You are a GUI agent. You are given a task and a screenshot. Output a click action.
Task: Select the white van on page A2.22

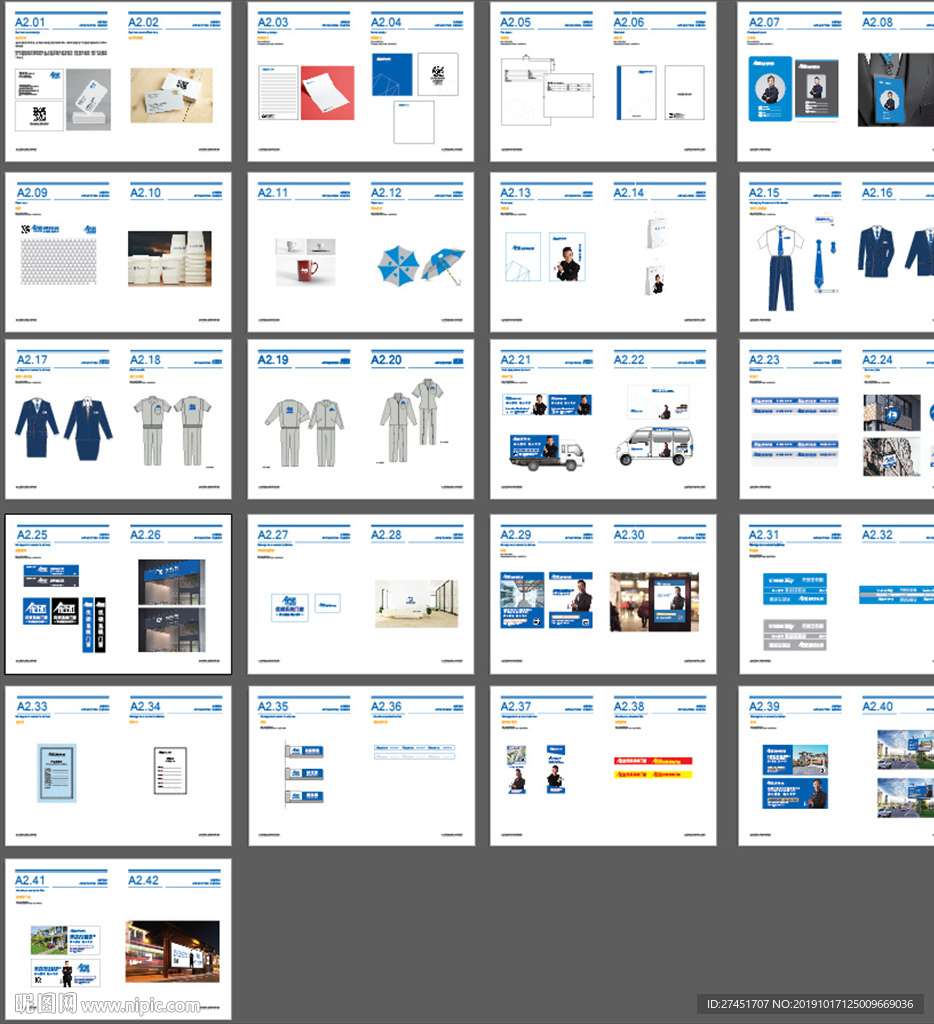(x=655, y=445)
